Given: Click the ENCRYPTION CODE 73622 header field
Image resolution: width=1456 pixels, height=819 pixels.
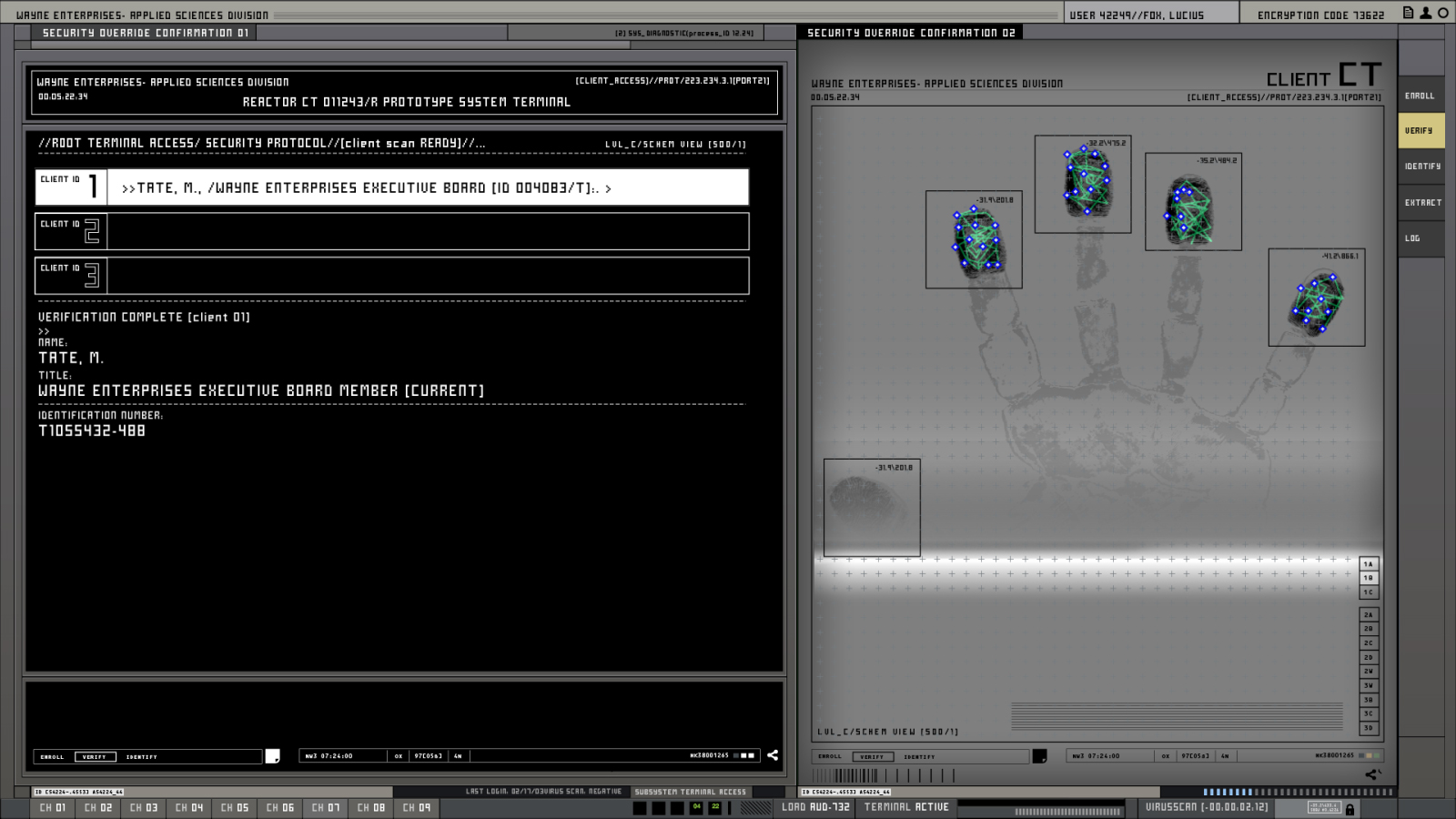Looking at the screenshot, I should click(1320, 15).
